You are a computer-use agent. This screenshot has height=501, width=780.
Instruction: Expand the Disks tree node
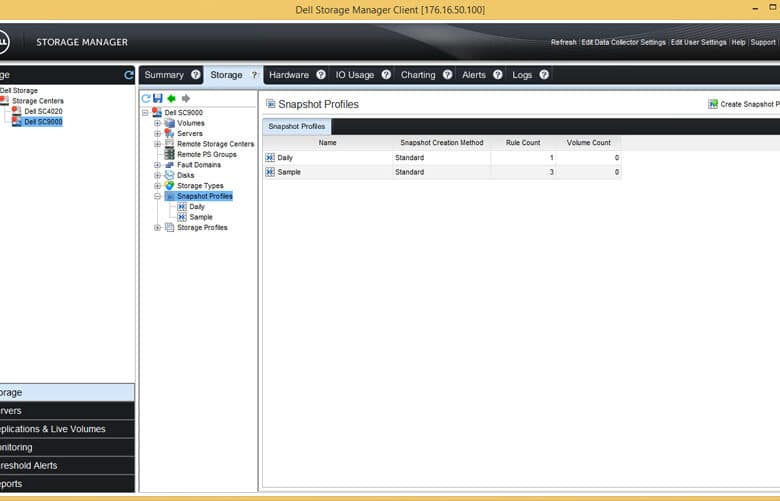coord(157,176)
